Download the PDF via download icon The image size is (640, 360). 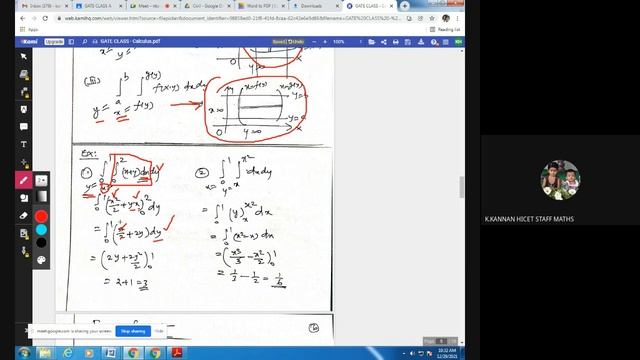point(420,42)
